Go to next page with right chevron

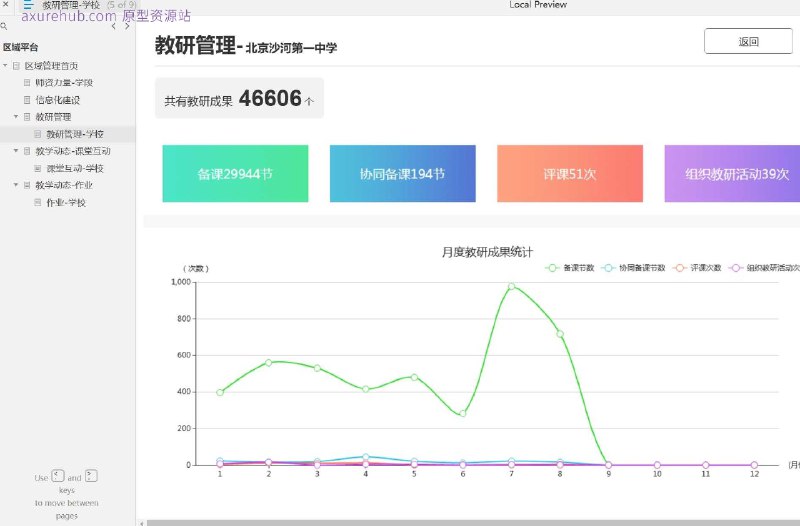click(x=127, y=26)
